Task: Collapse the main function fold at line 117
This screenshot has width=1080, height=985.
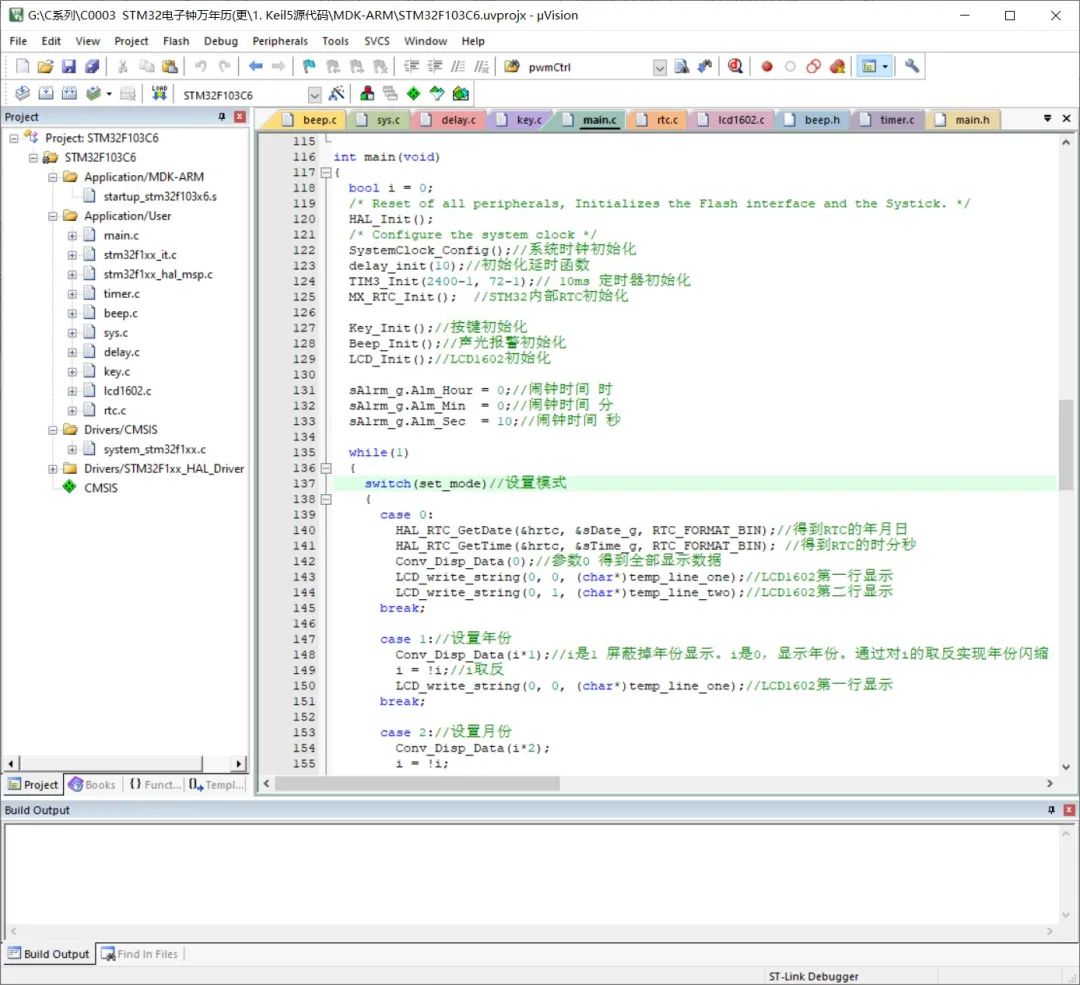Action: point(325,173)
